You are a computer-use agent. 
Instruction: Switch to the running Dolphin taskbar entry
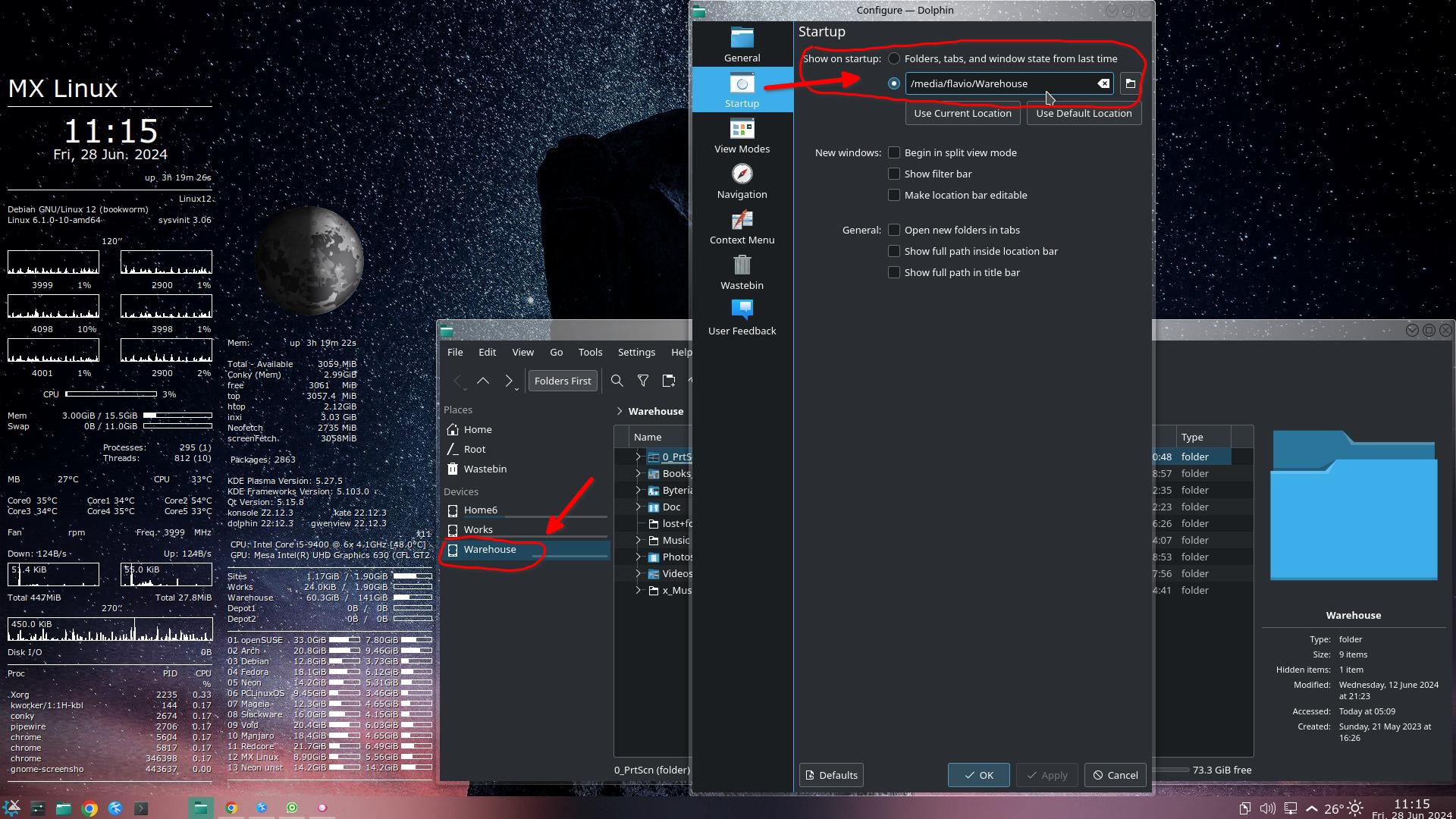[201, 808]
